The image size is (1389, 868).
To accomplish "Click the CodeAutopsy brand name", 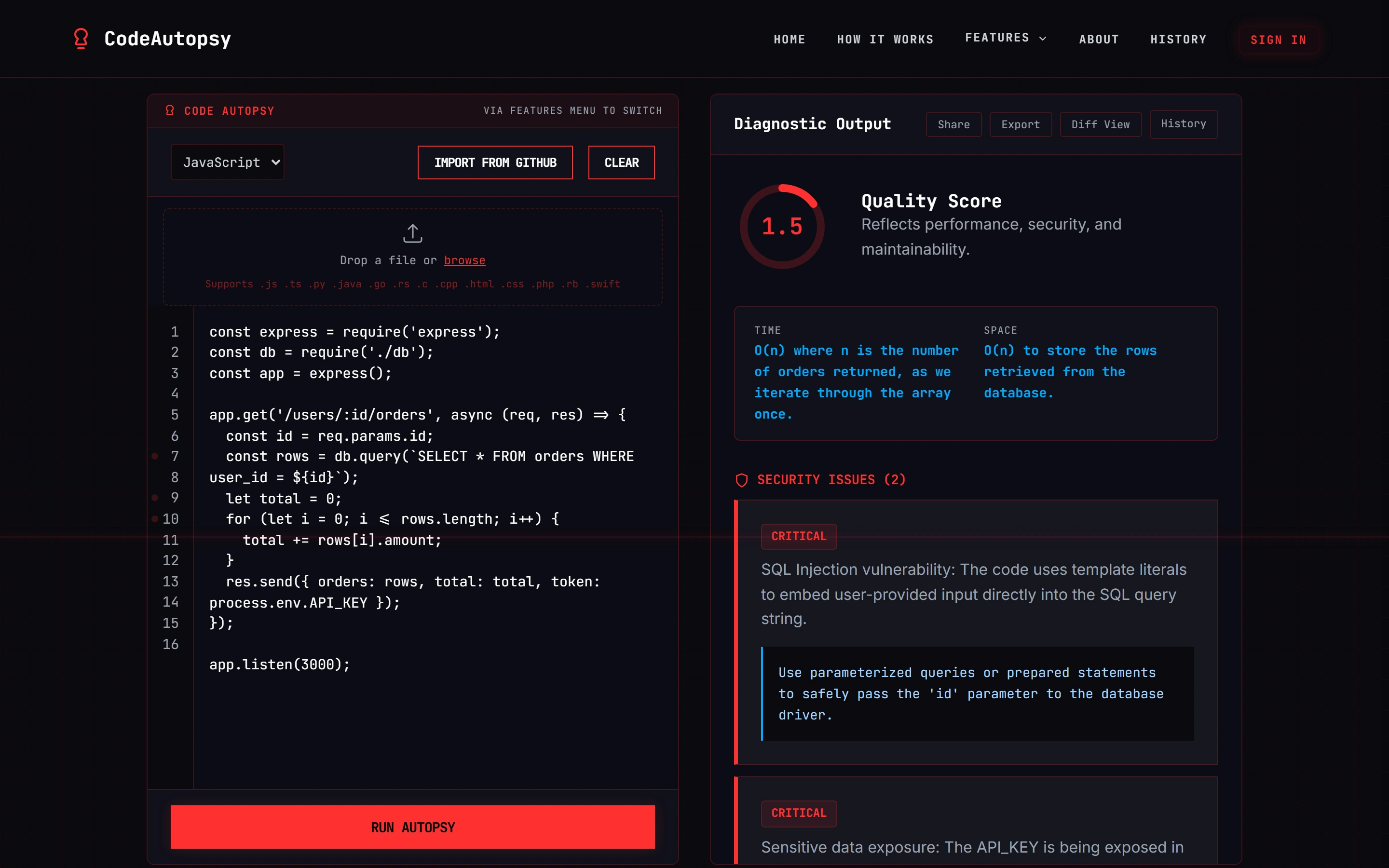I will click(168, 39).
